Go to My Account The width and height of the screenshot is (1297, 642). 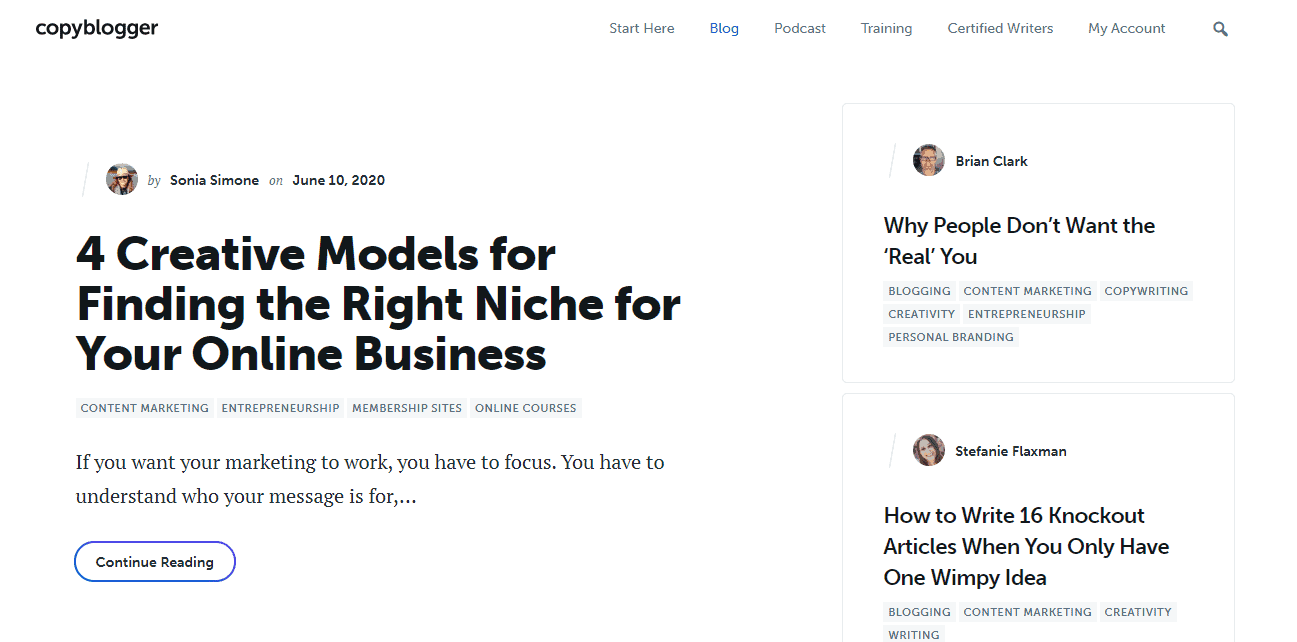tap(1126, 28)
